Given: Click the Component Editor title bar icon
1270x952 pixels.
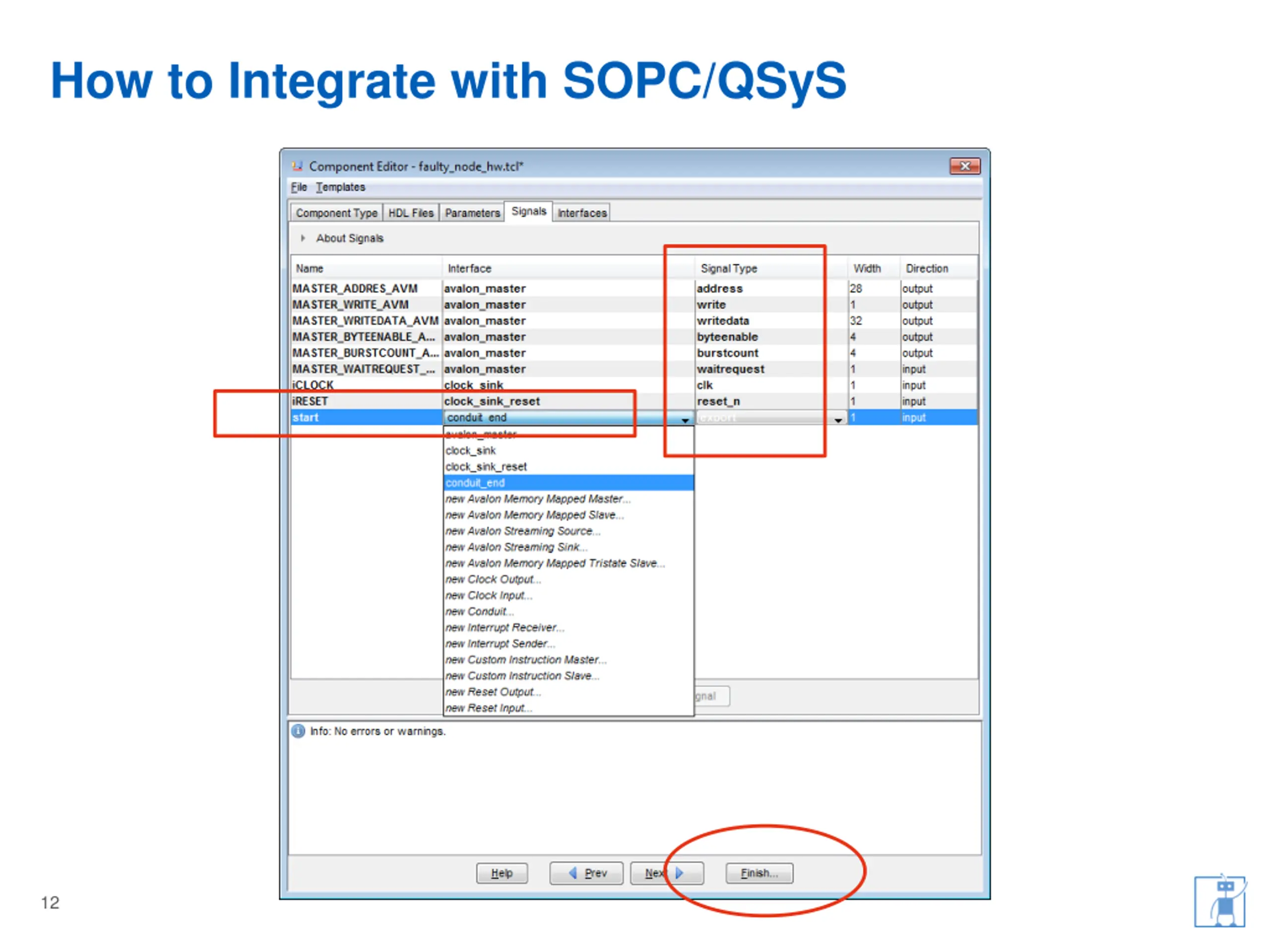Looking at the screenshot, I should click(x=297, y=166).
